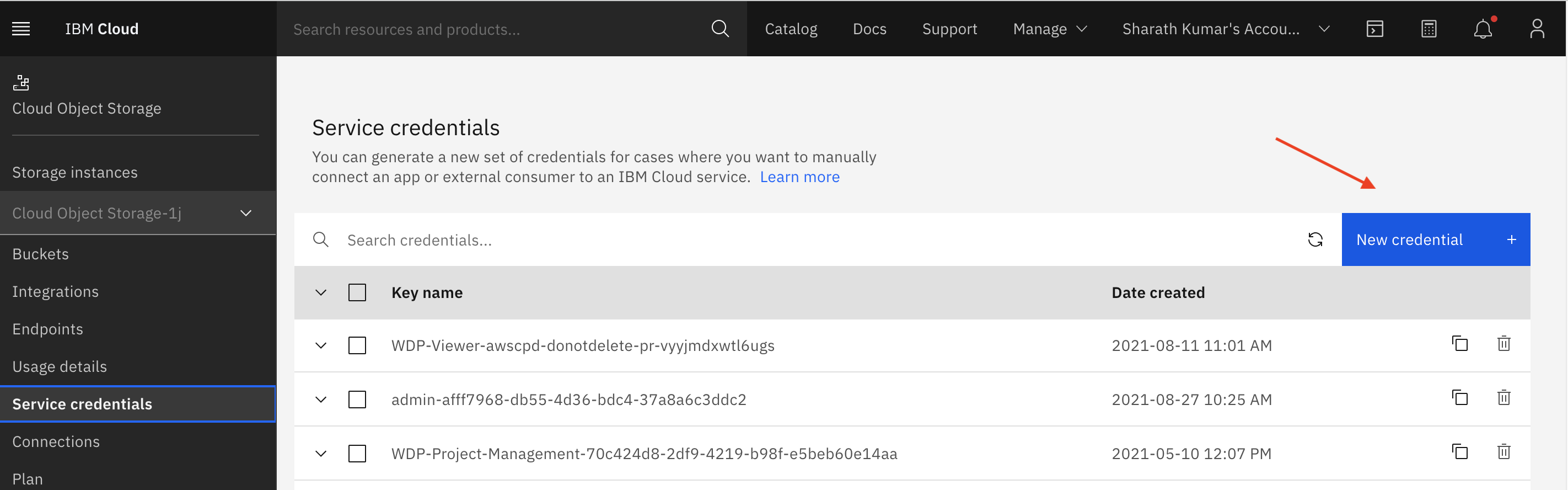Switch account via Sharath Kumar's Account dropdown
Image resolution: width=1568 pixels, height=490 pixels.
pyautogui.click(x=1226, y=29)
